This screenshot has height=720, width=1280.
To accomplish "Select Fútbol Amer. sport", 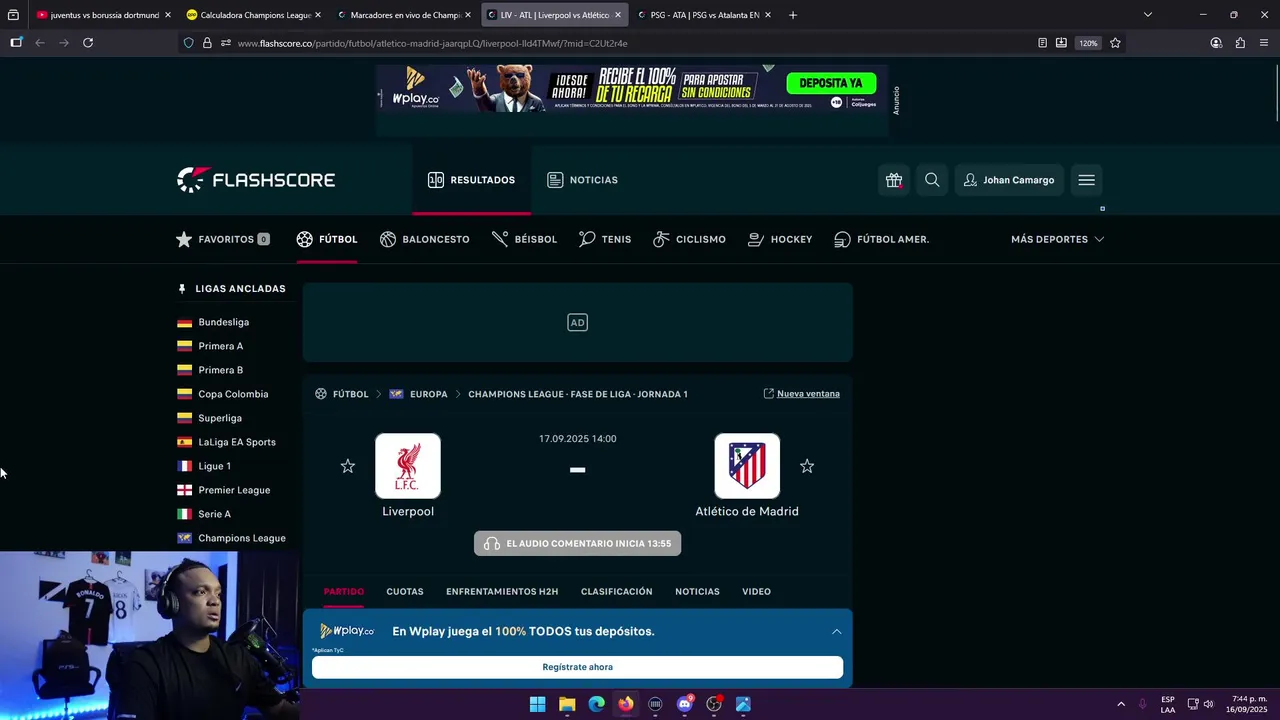I will pyautogui.click(x=882, y=239).
